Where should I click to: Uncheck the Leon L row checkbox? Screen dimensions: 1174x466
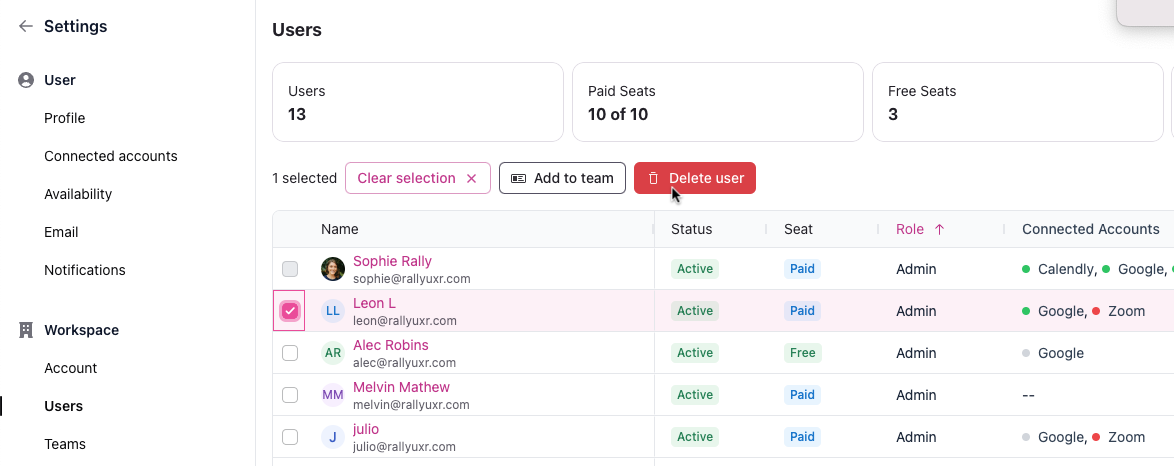pos(290,311)
